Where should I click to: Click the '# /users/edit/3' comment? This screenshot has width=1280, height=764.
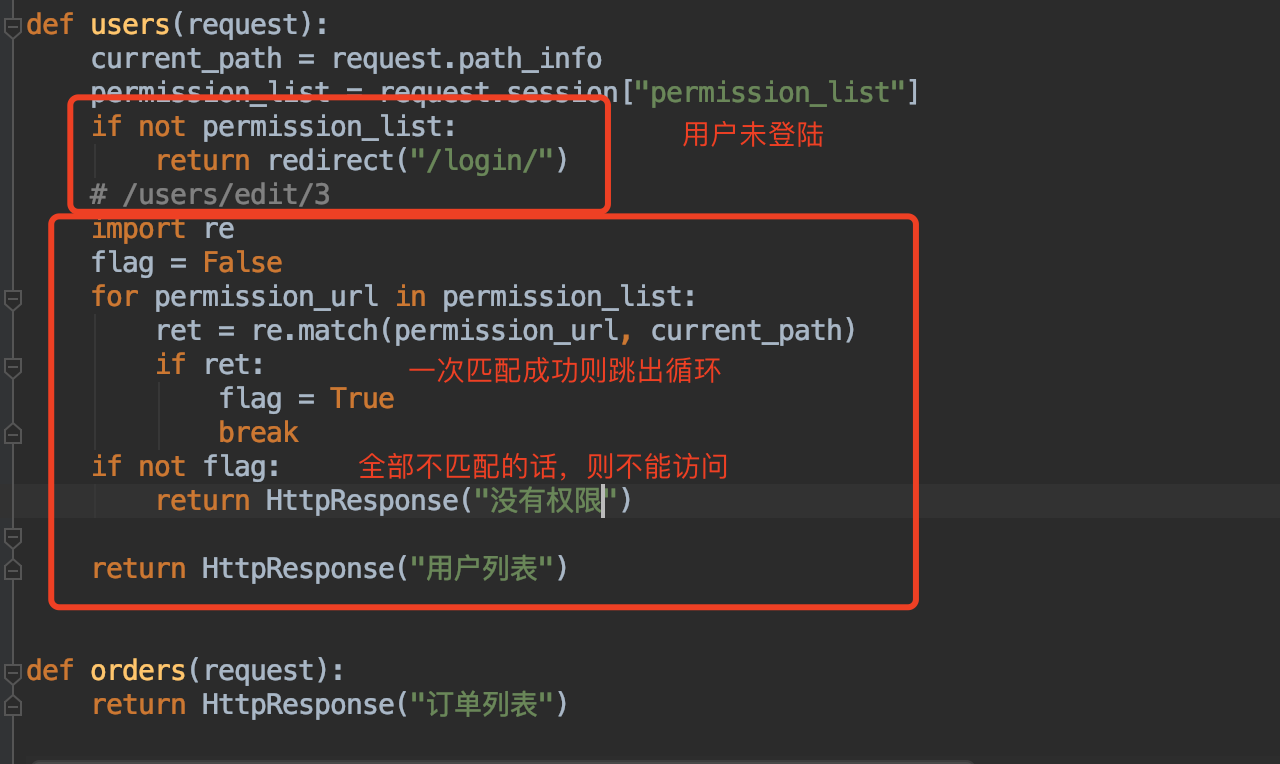coord(210,195)
